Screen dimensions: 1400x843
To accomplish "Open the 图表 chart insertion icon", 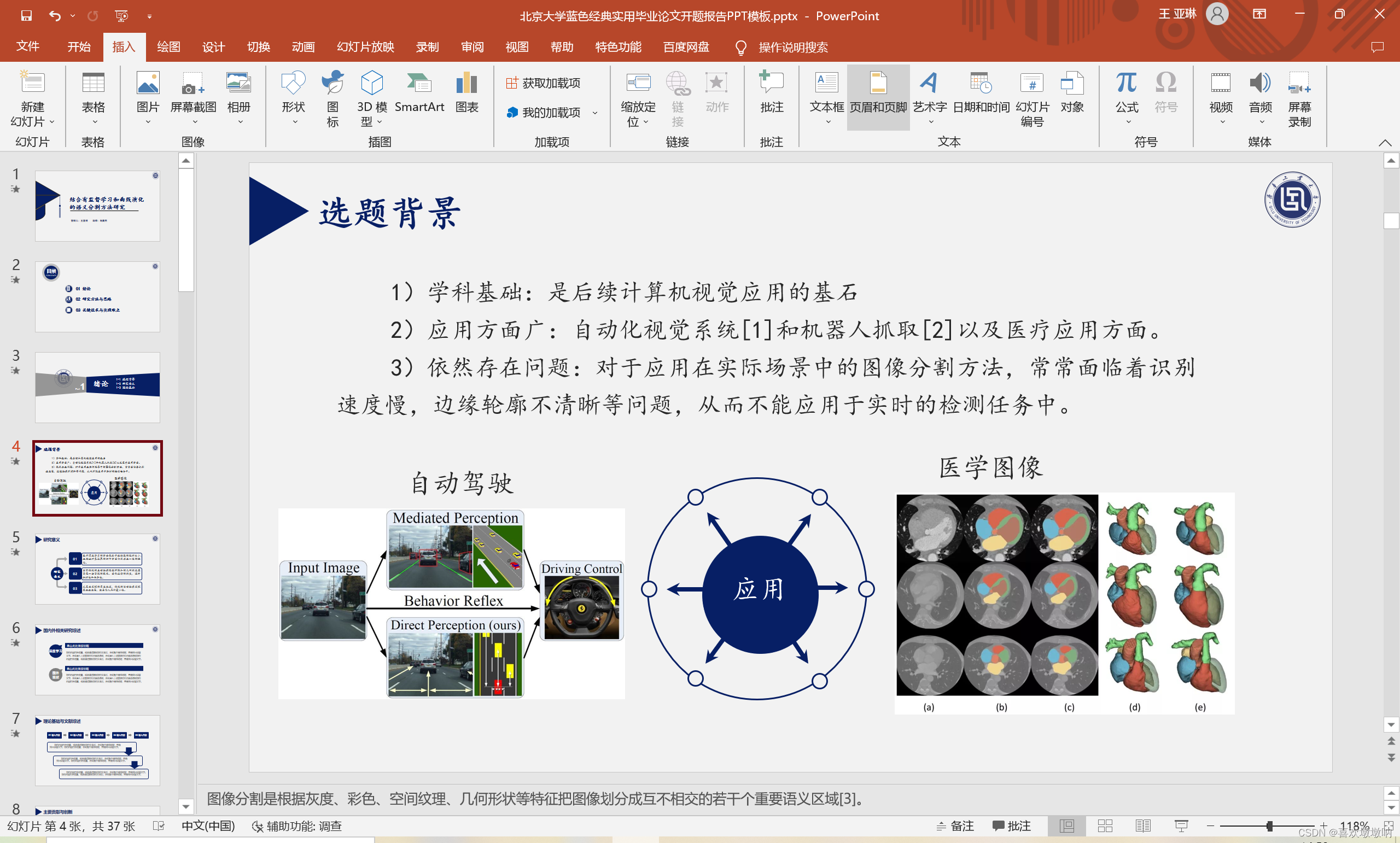I will pos(467,93).
